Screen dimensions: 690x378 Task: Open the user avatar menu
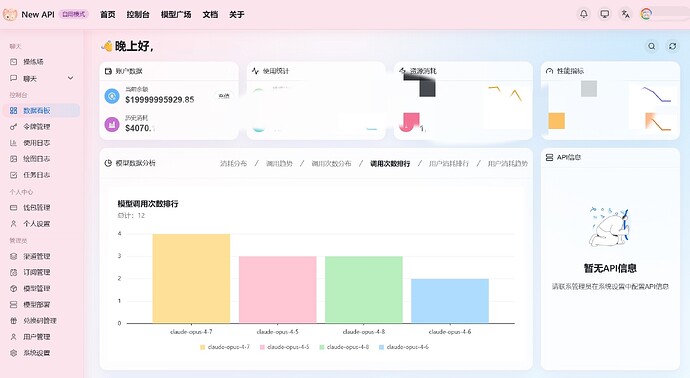point(646,14)
